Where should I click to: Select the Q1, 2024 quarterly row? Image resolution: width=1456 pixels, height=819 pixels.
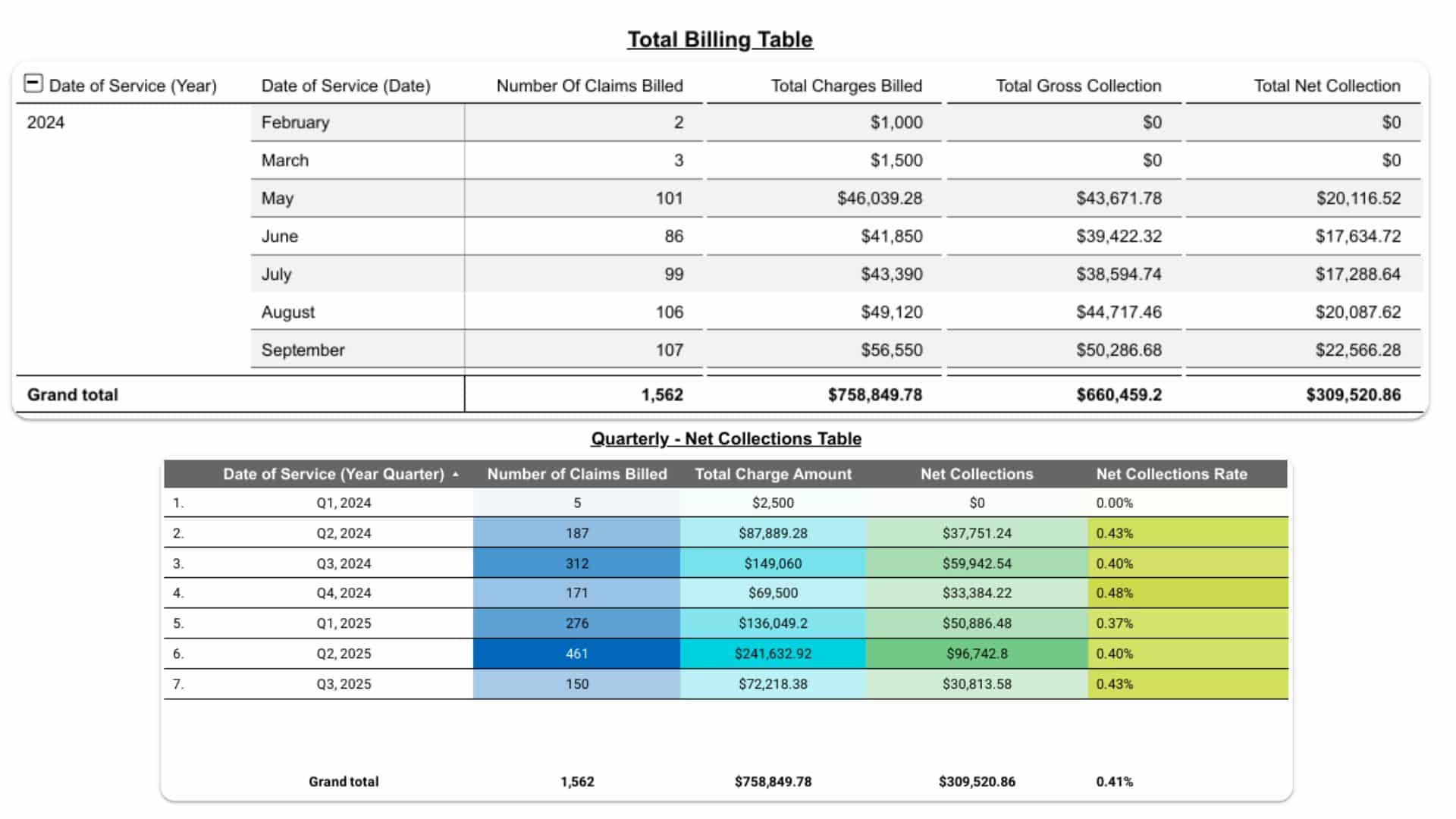344,502
